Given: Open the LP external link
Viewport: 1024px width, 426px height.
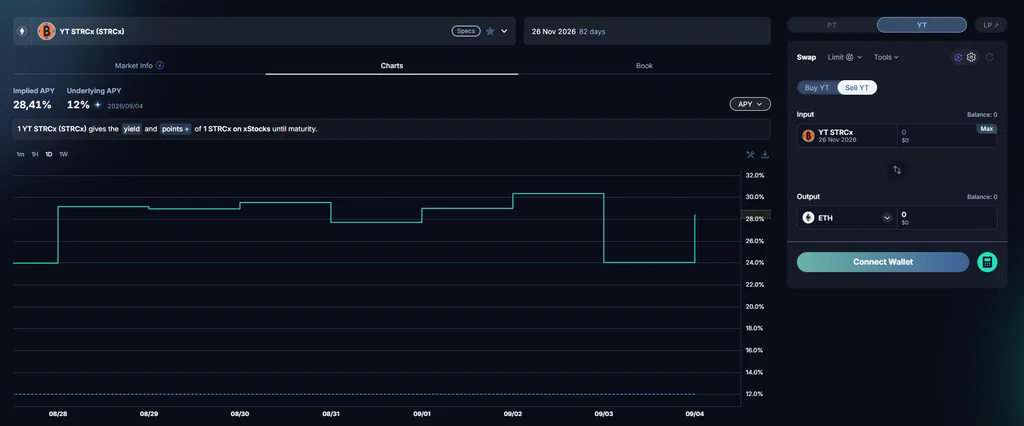Looking at the screenshot, I should coord(991,25).
